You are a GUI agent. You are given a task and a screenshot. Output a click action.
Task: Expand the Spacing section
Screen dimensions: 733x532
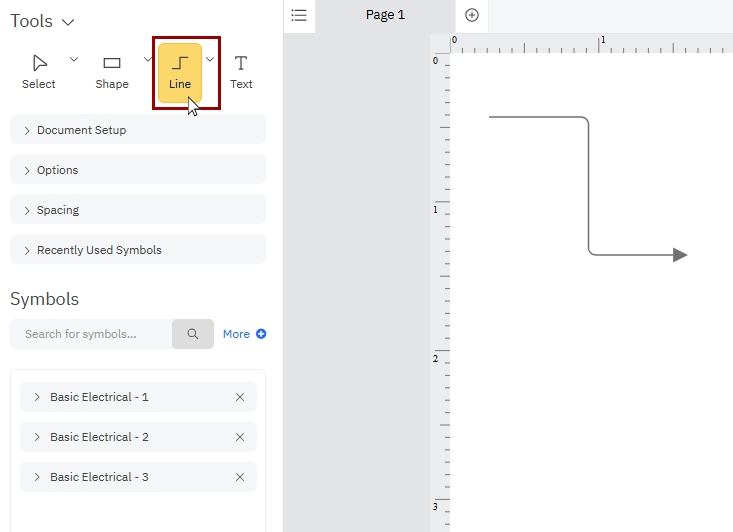tap(137, 210)
